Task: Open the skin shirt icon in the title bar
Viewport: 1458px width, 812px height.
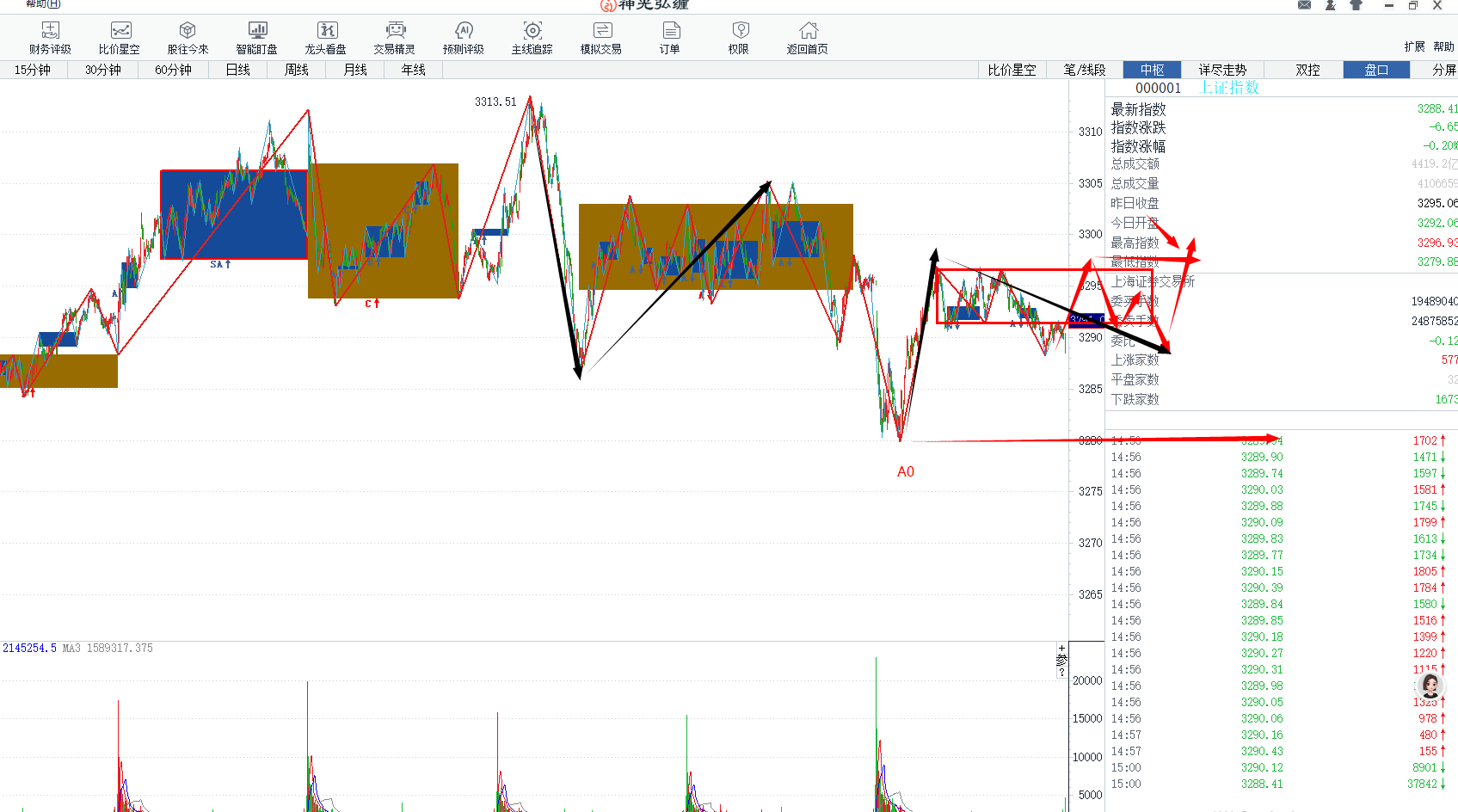Action: 1356,5
